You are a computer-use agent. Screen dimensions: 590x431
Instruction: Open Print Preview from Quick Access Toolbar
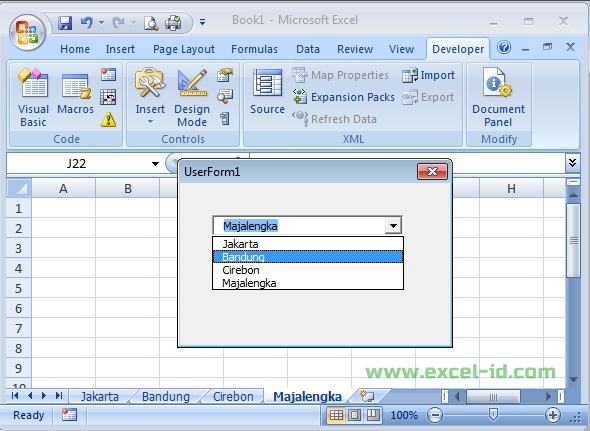[x=151, y=23]
